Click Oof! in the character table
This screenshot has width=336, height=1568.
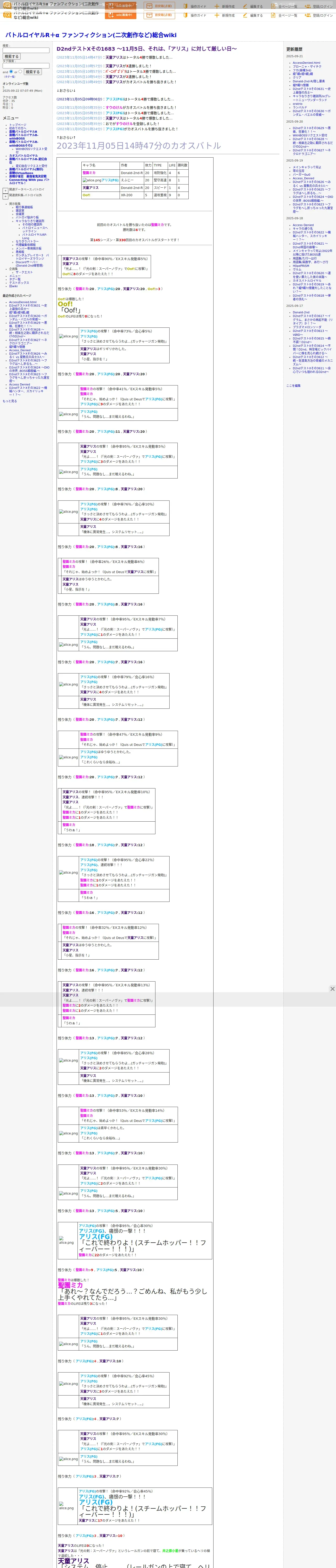tap(86, 195)
